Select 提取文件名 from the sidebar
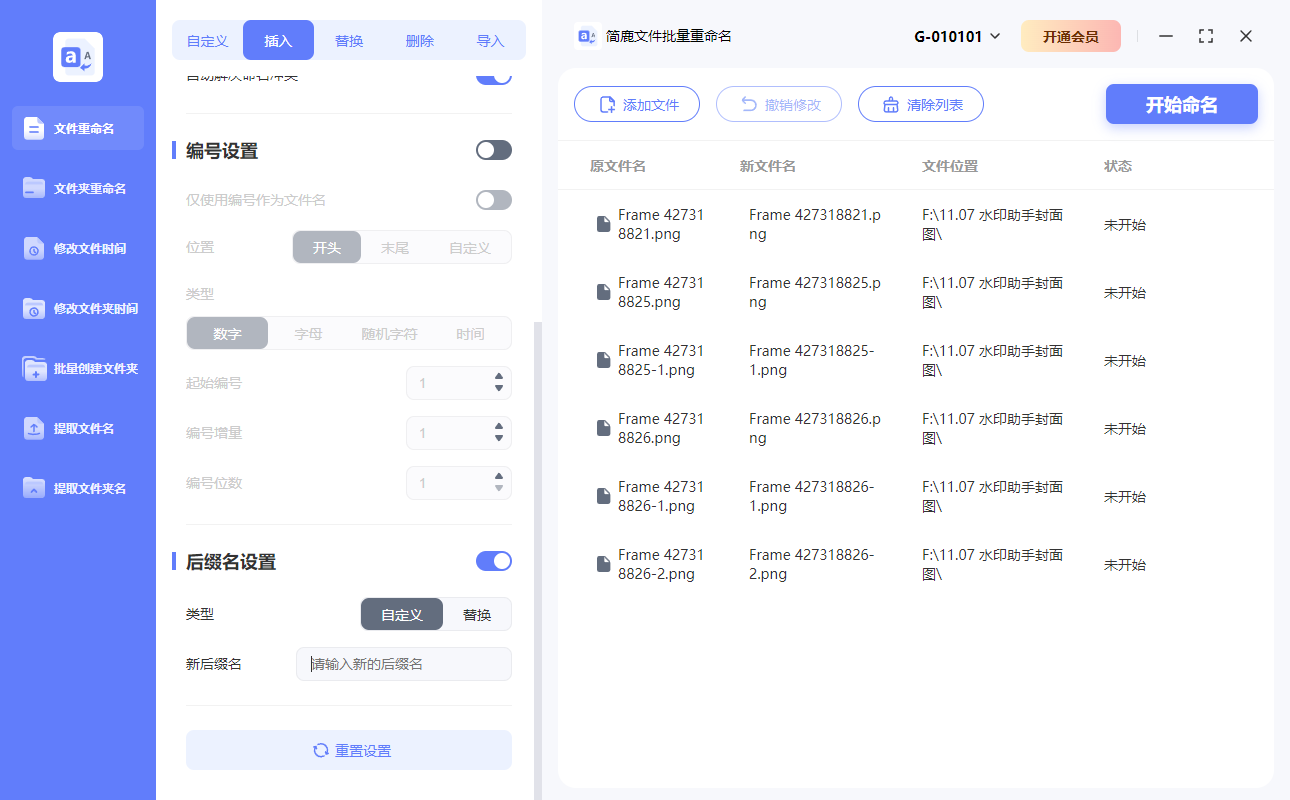Screen dimensions: 1290x800 click(77, 428)
